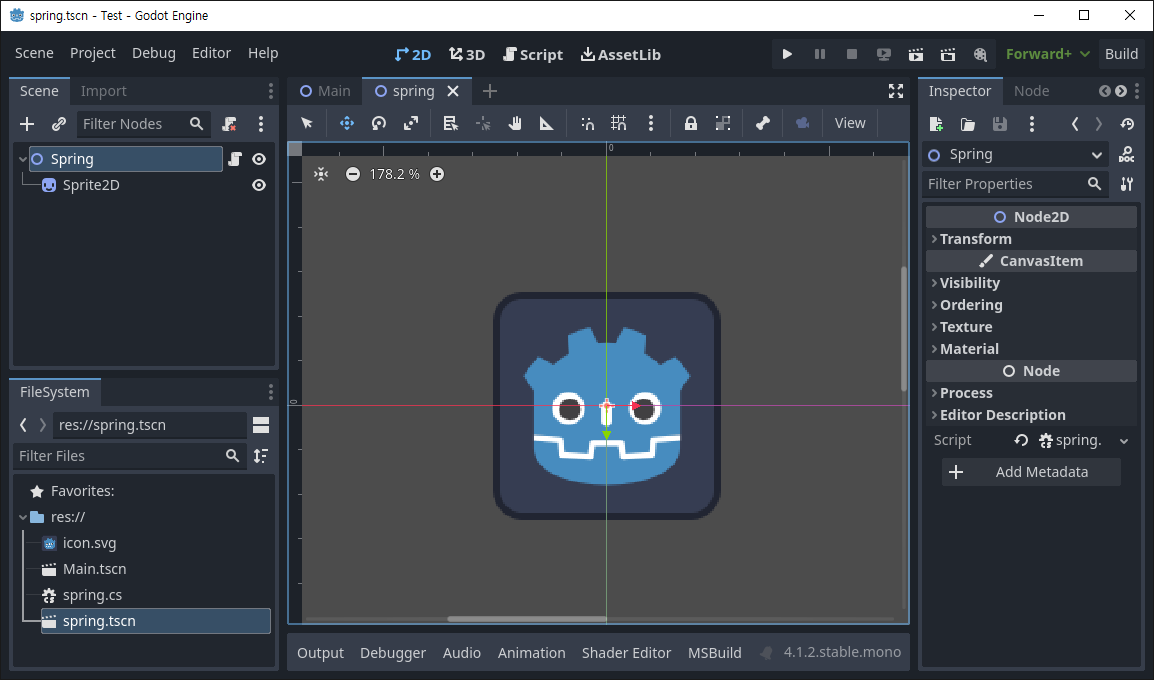Load an existing resource in Inspector
The height and width of the screenshot is (680, 1154).
(x=968, y=124)
